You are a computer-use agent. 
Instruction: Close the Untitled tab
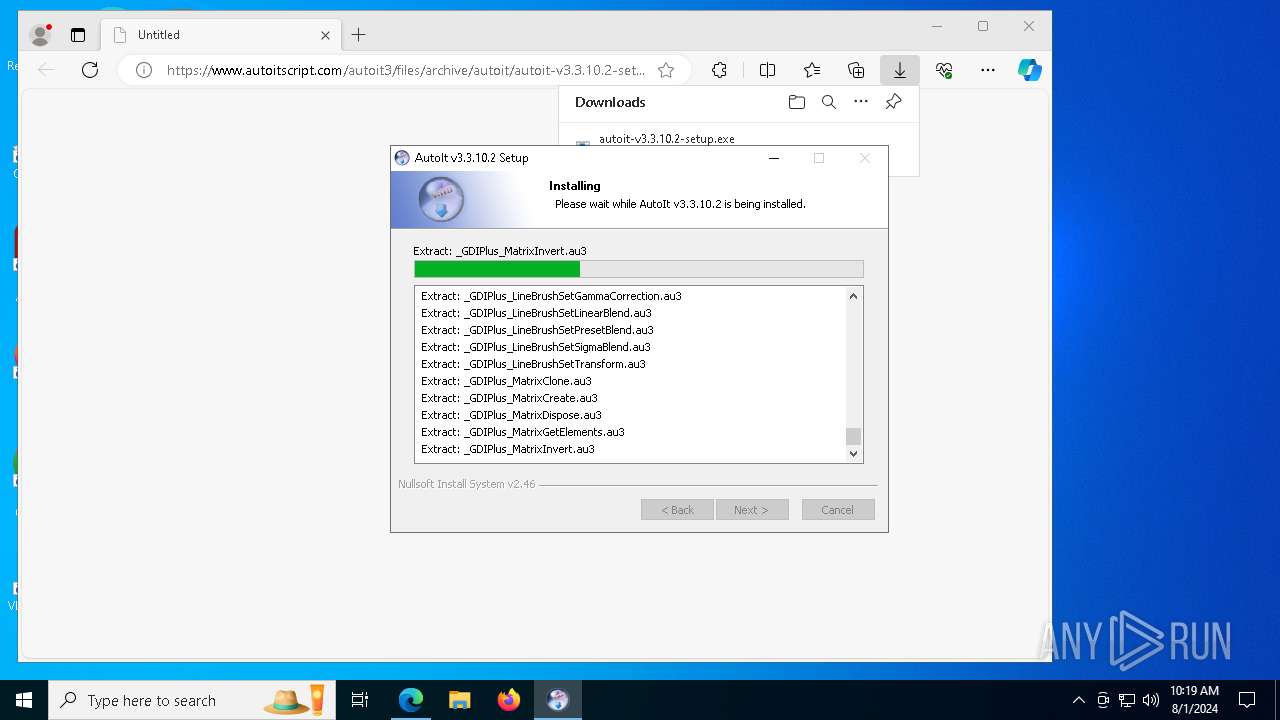pos(325,35)
